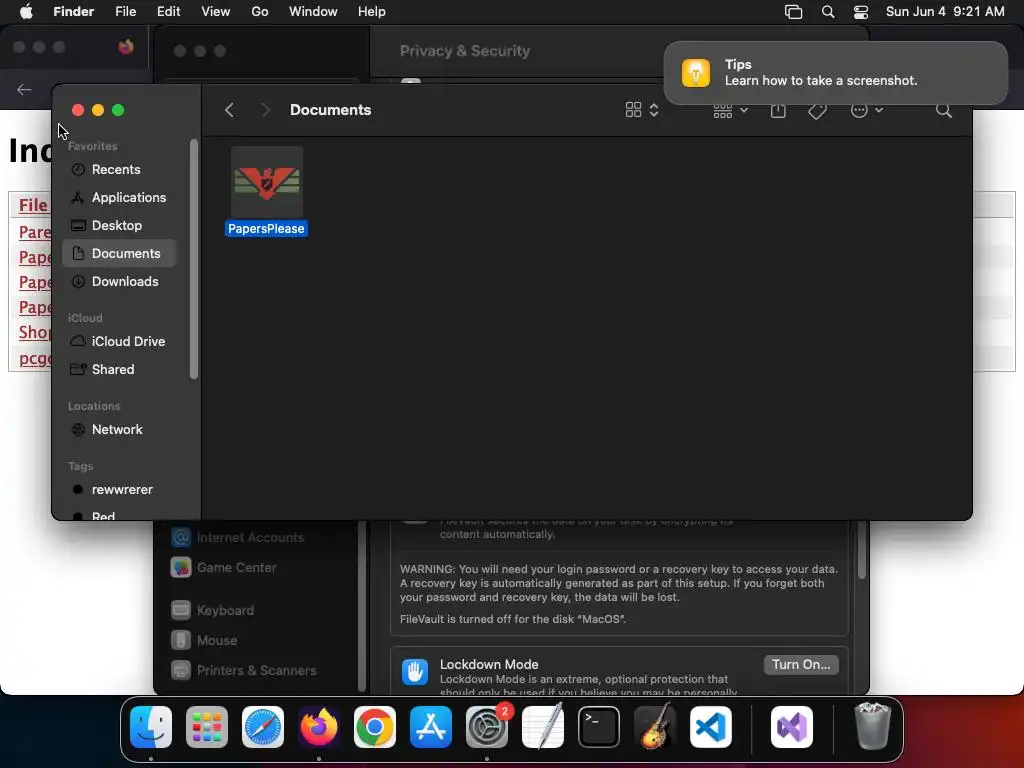Click the menu bar date and time
1024x768 pixels.
945,12
